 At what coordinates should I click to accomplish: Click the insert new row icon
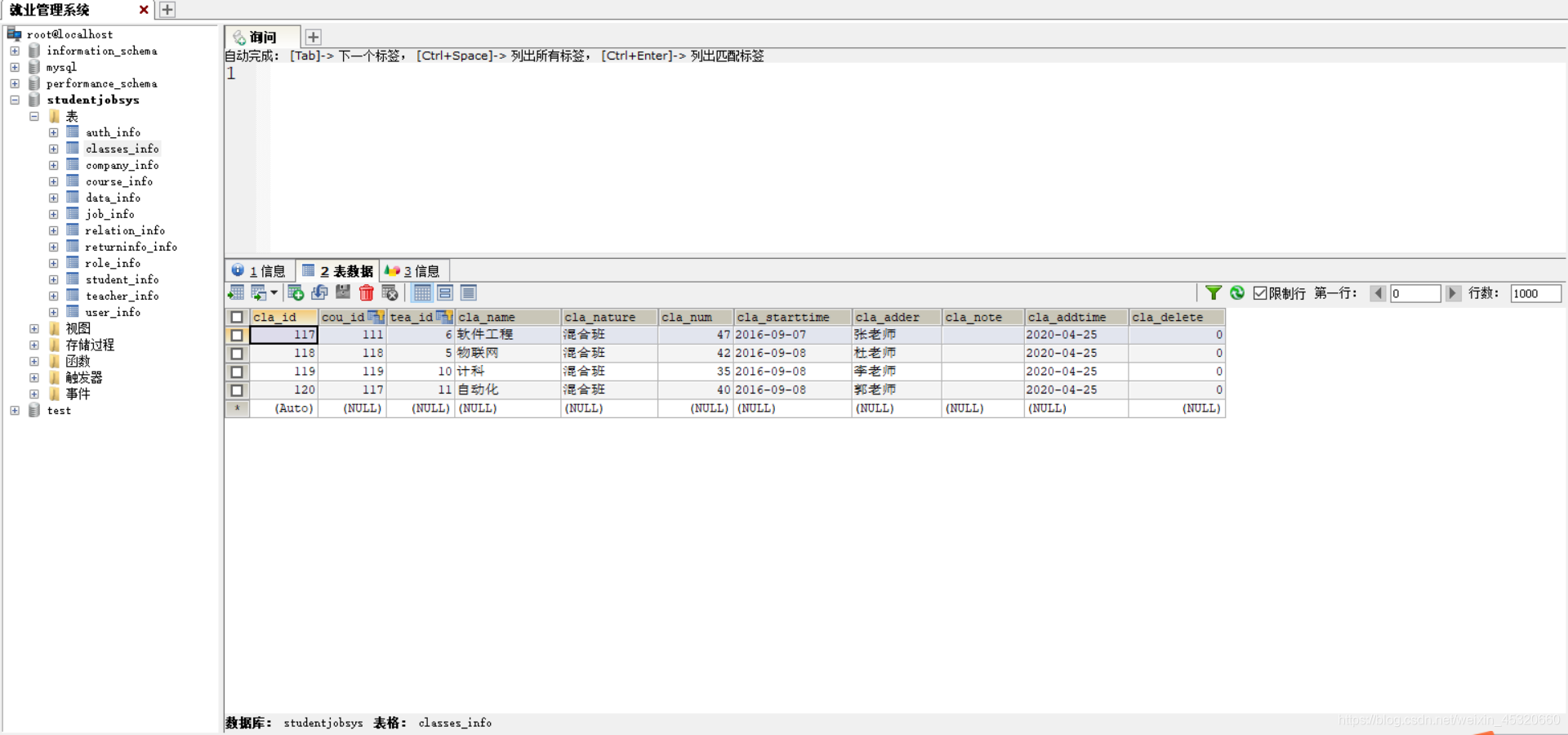pos(296,292)
